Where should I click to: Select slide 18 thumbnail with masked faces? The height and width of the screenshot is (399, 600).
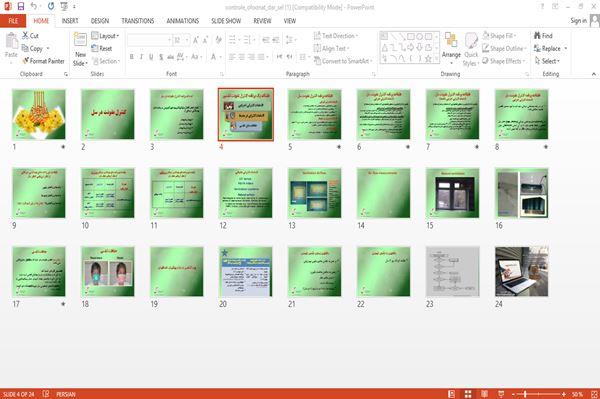[108, 272]
